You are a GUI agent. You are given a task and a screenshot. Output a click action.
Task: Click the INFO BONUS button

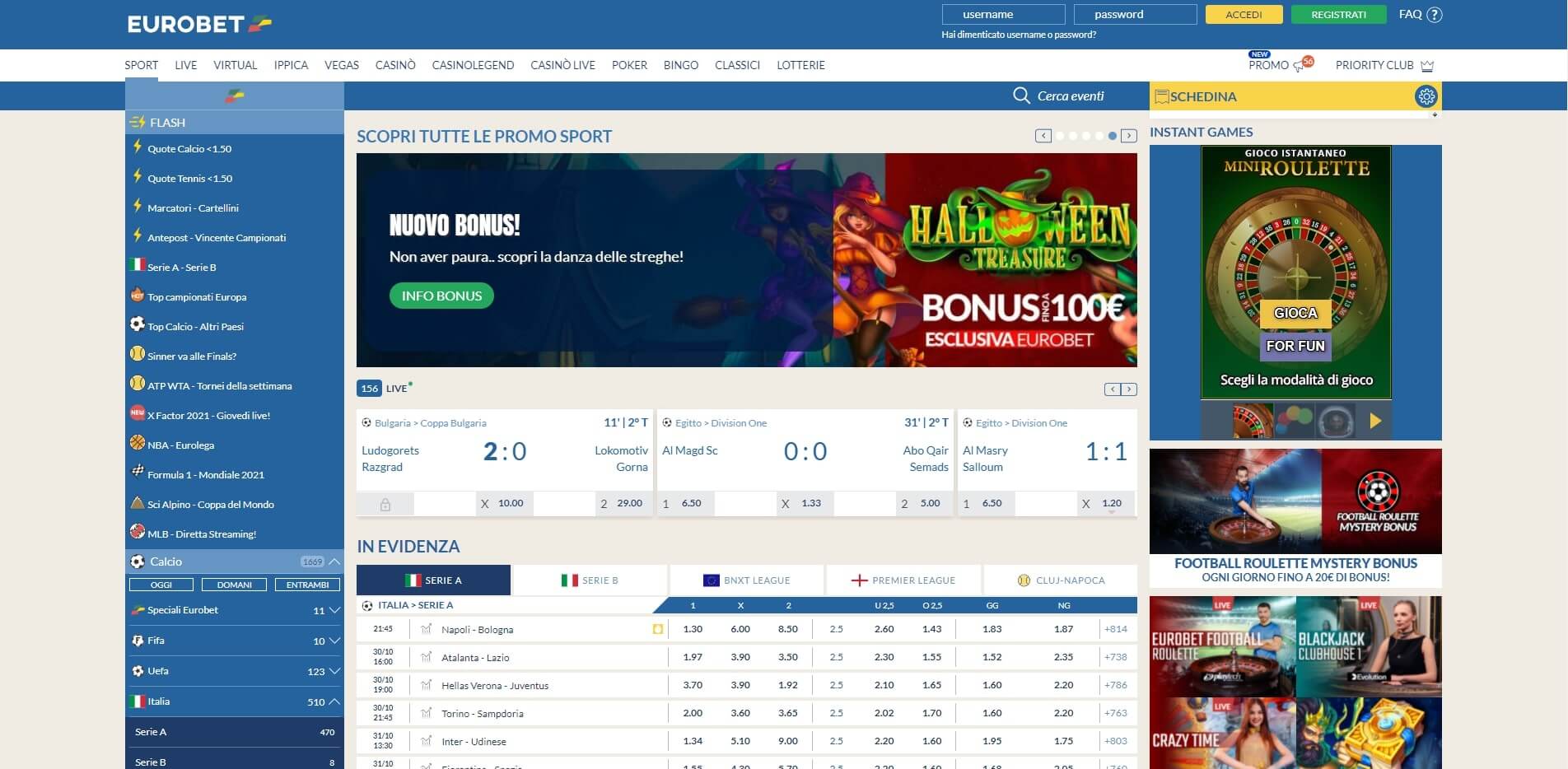pos(441,296)
